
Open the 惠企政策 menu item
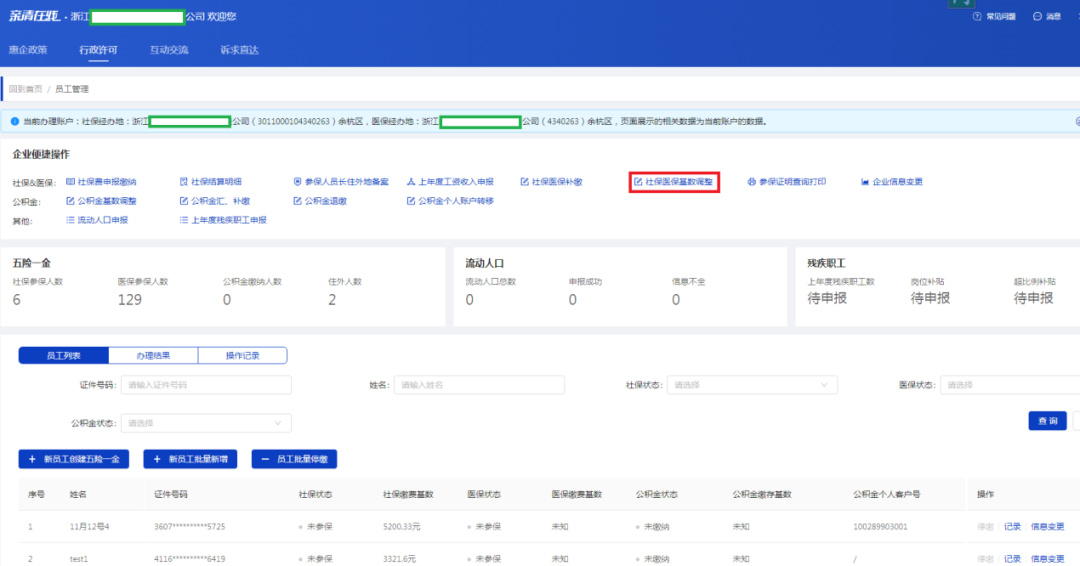(28, 49)
